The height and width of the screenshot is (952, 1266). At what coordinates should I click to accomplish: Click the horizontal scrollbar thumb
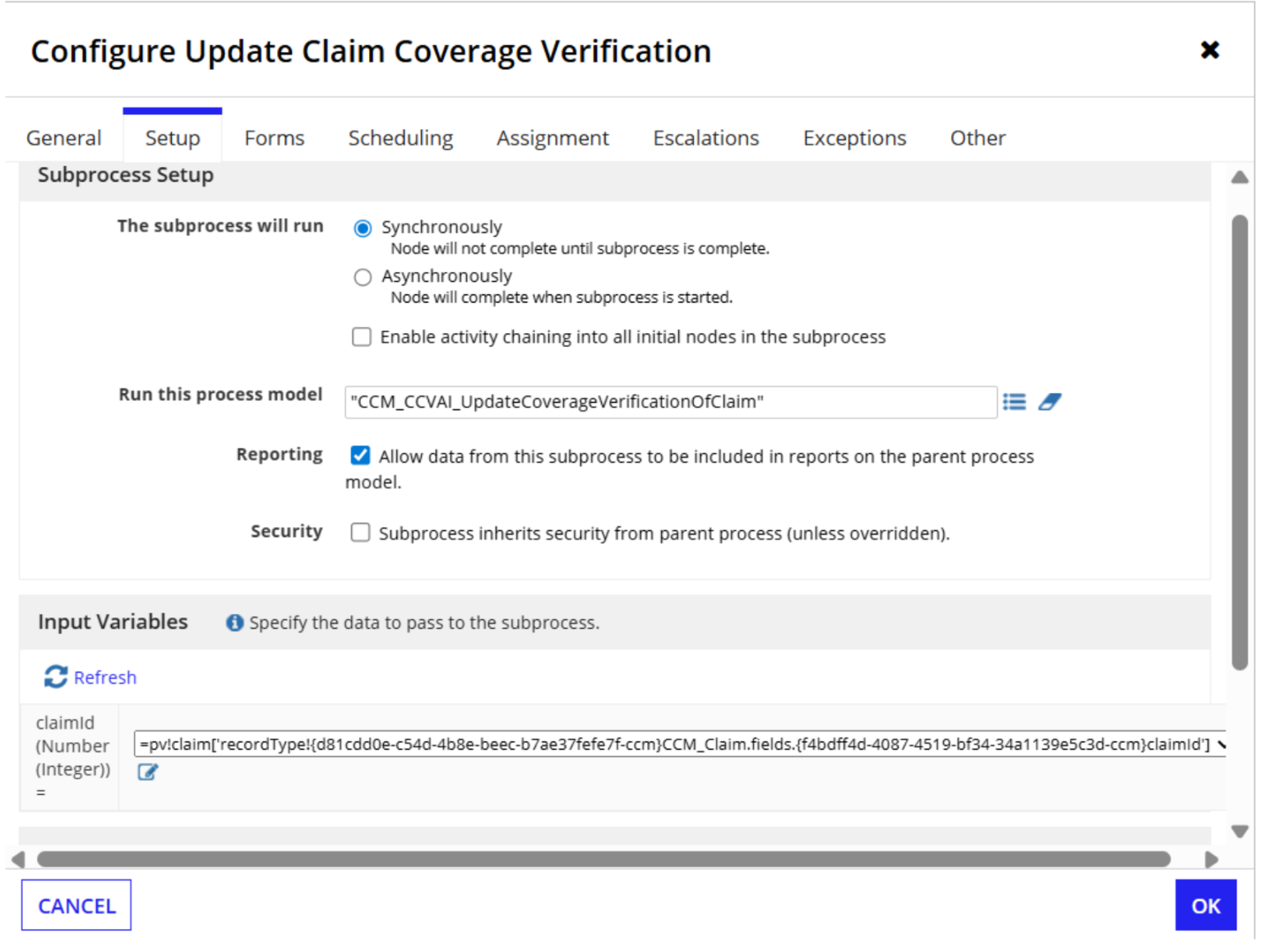603,860
